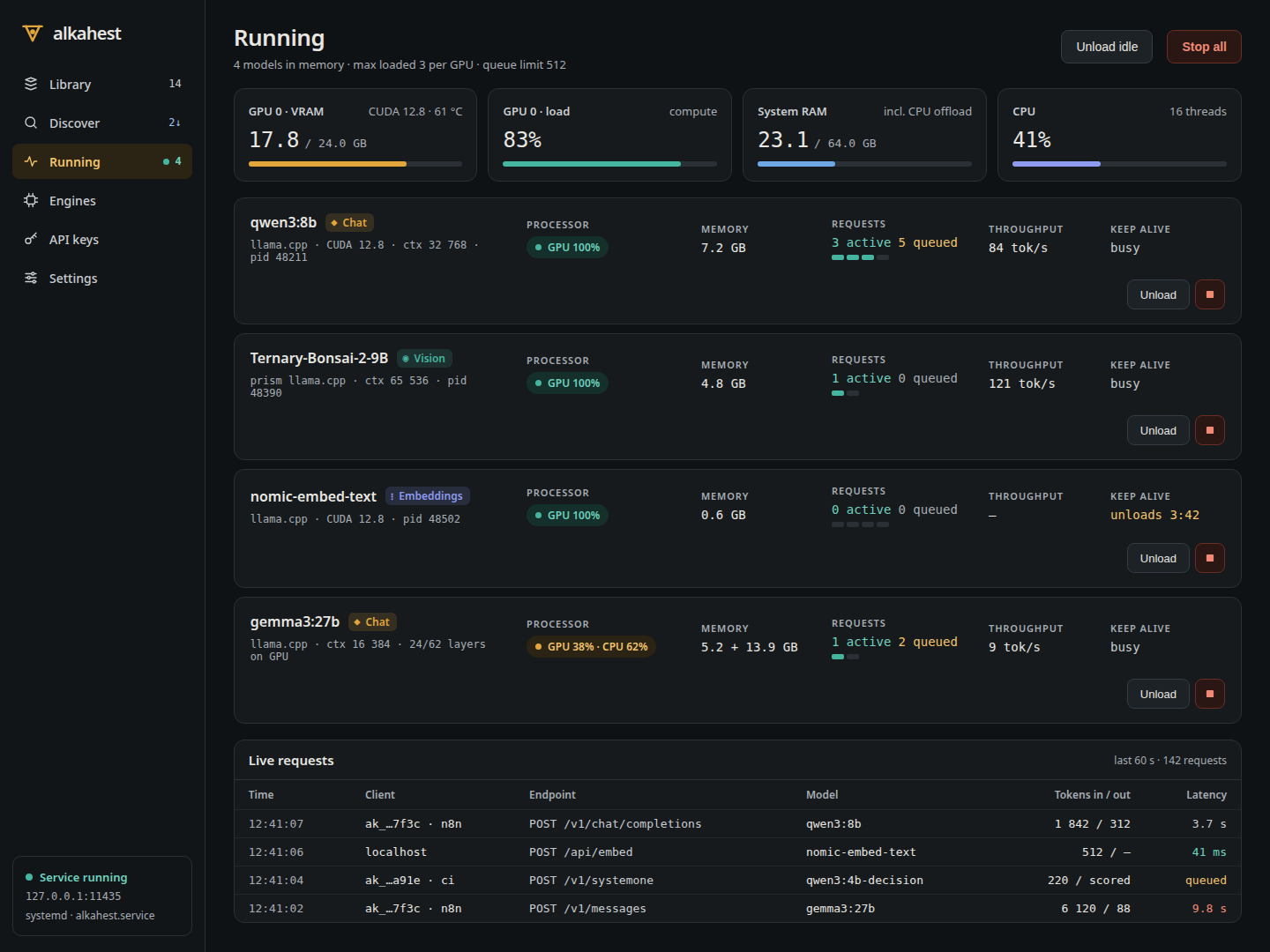1270x952 pixels.
Task: Click the 'Service running' status text
Action: [83, 877]
